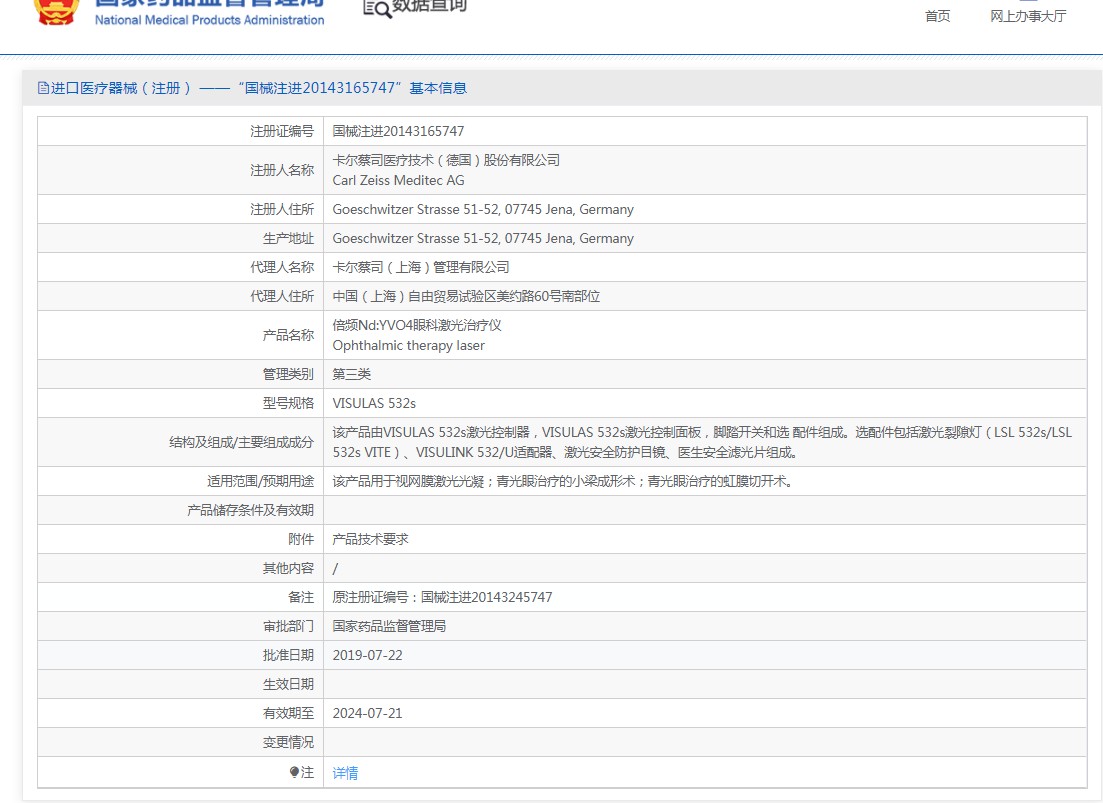
Task: Click the 产品名称 label cell
Action: (x=180, y=335)
